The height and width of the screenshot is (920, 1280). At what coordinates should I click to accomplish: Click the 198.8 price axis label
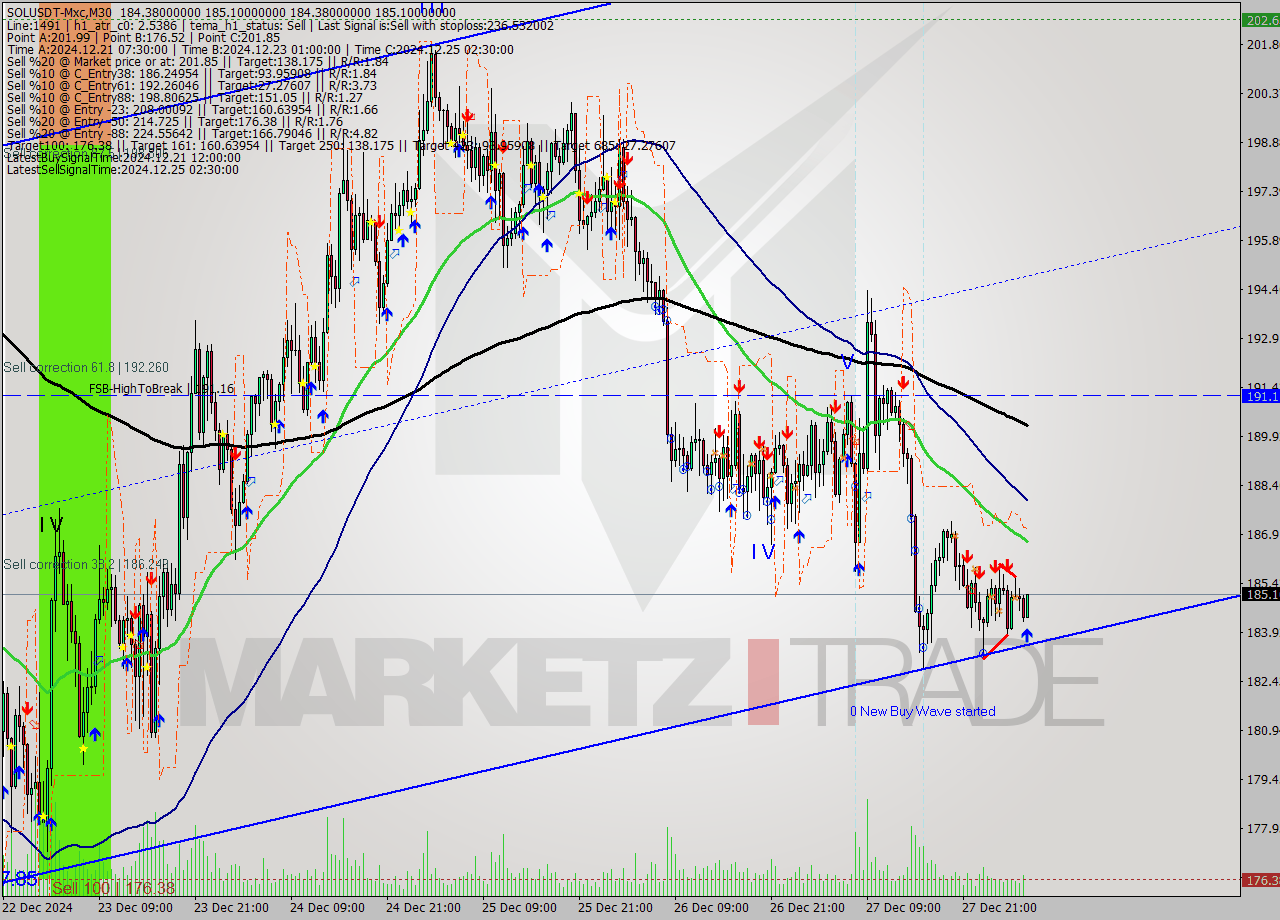[1261, 142]
